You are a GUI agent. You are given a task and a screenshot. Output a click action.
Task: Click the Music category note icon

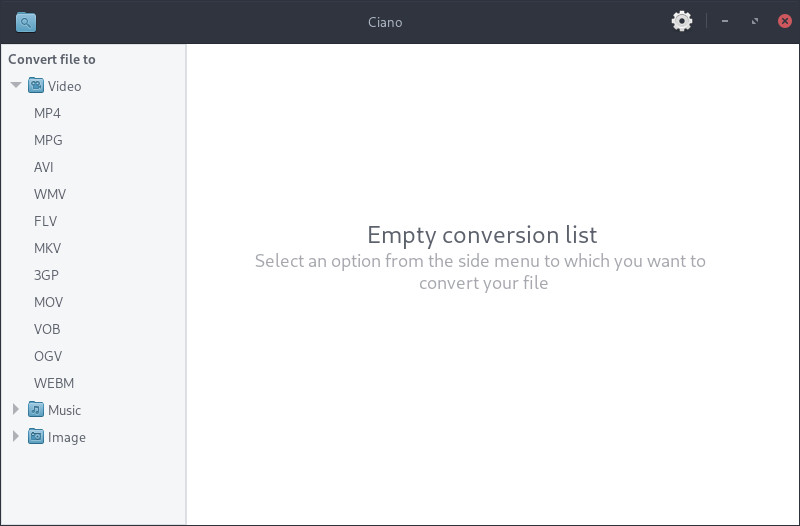point(36,410)
